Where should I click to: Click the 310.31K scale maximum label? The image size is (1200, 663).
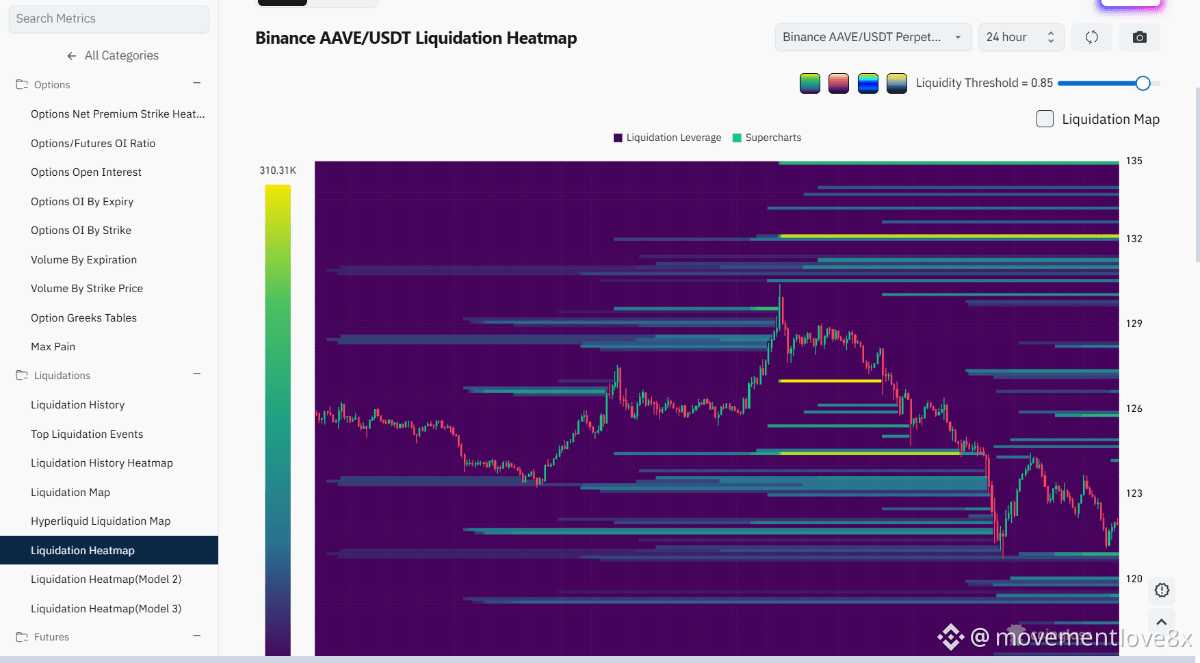tap(277, 171)
